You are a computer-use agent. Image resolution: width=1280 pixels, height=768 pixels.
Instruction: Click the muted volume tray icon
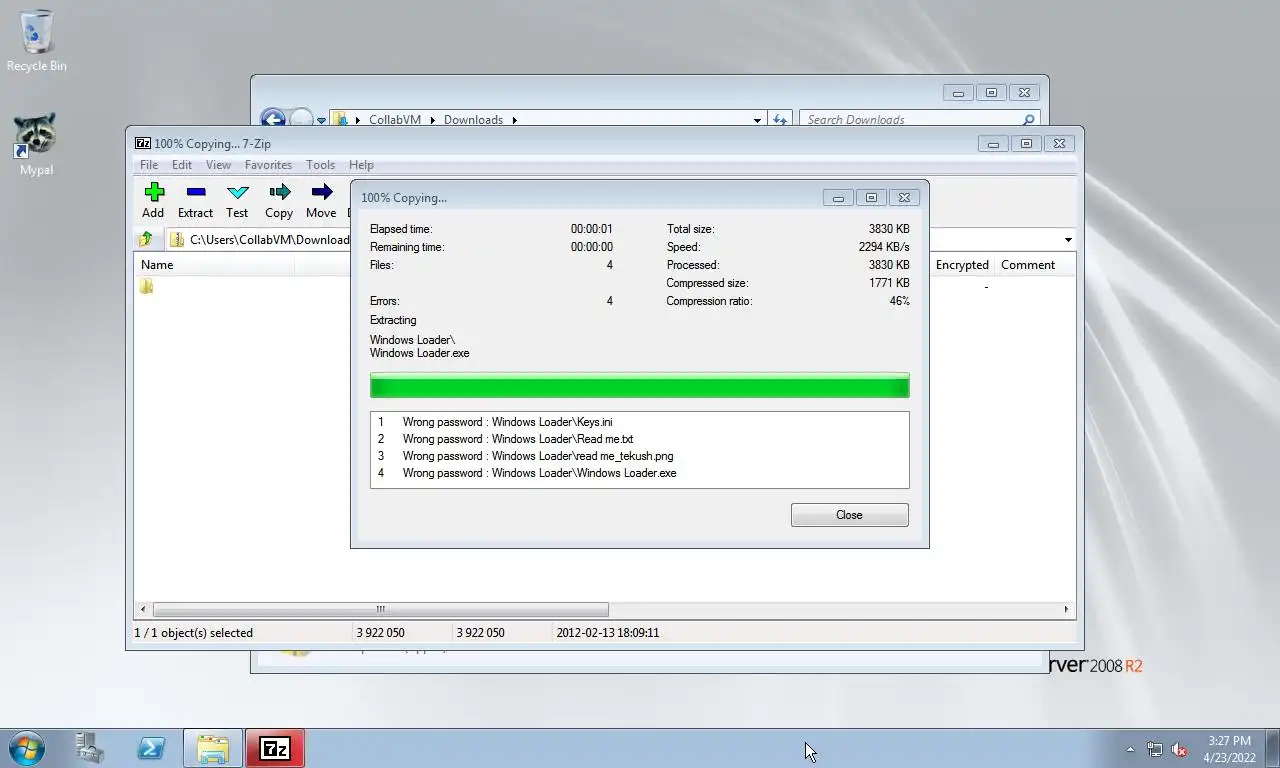coord(1179,749)
